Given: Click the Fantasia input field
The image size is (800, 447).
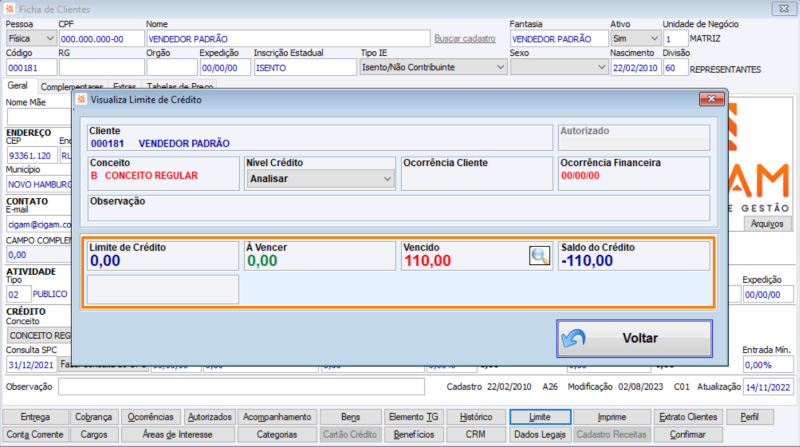Looking at the screenshot, I should click(x=559, y=39).
